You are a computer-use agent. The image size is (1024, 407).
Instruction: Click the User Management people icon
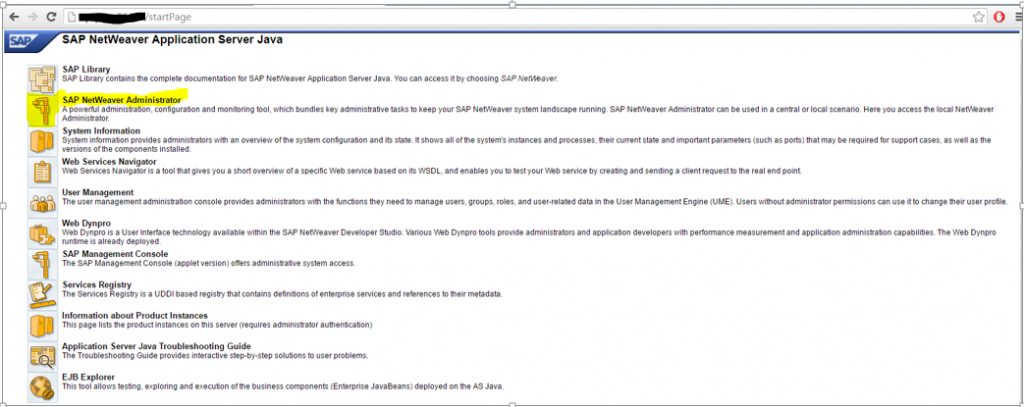[42, 203]
